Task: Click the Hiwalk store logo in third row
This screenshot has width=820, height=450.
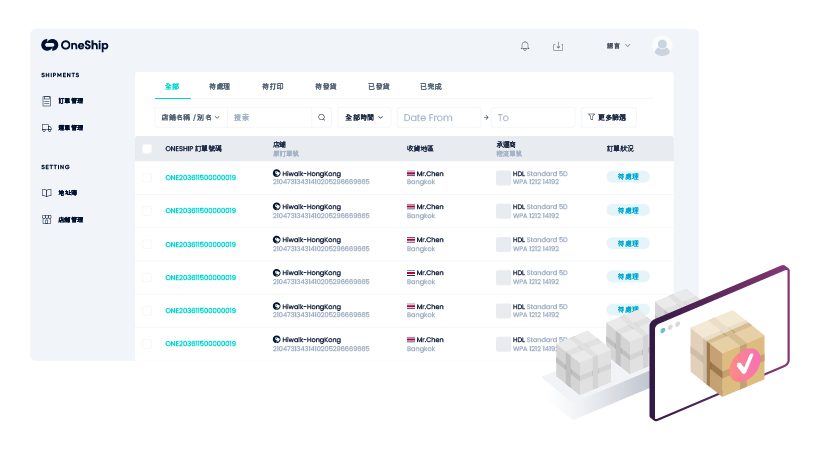Action: tap(277, 239)
